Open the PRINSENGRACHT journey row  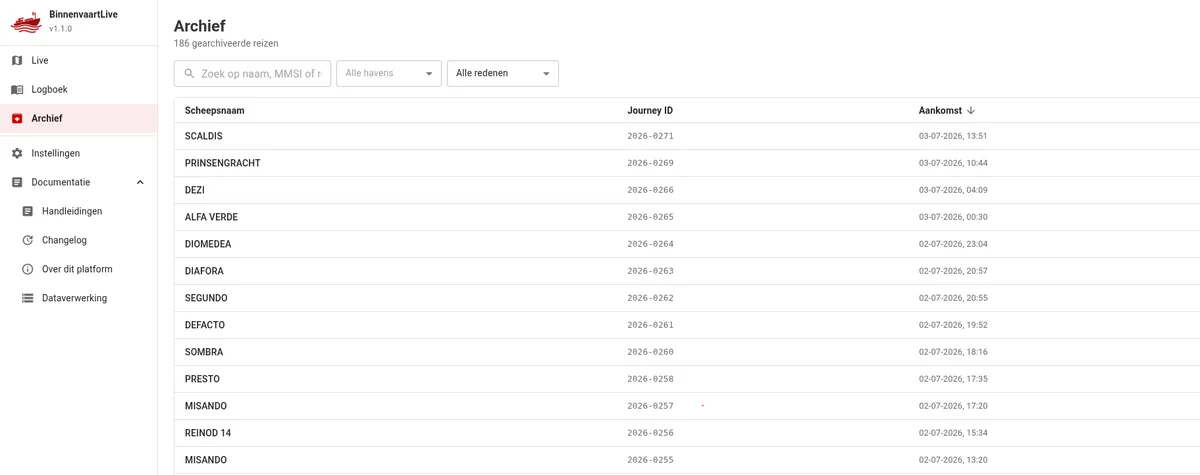pos(687,163)
